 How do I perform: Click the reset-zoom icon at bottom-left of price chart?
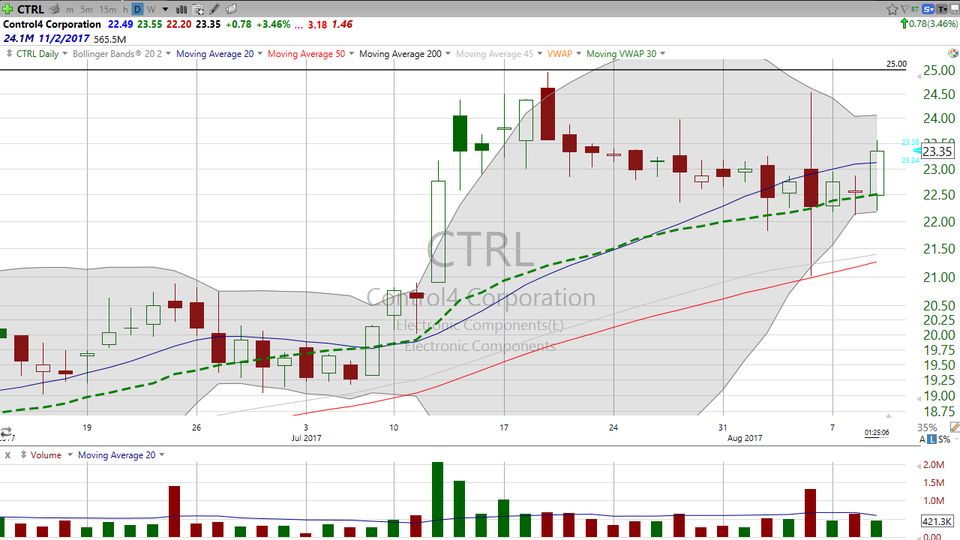pos(6,432)
